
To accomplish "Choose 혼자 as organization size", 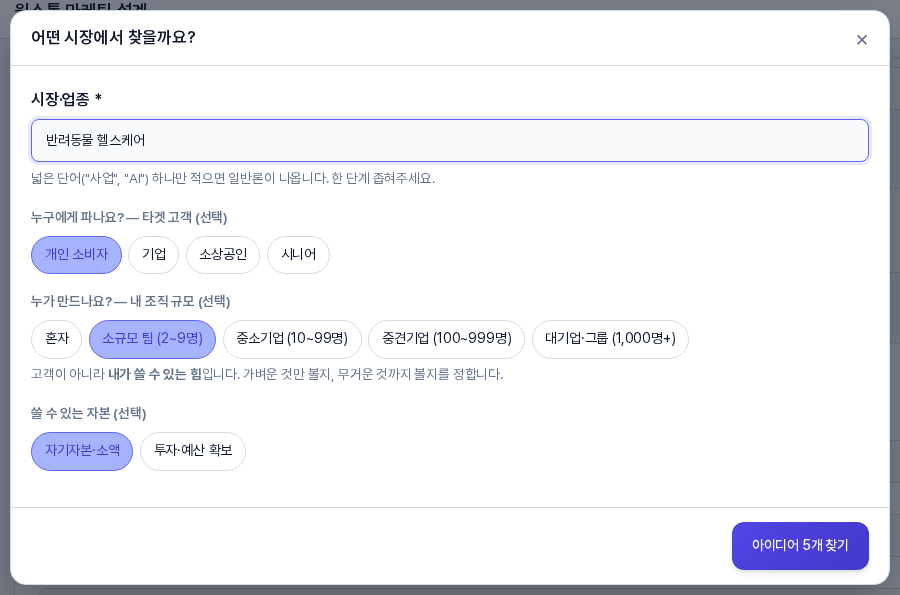I will point(57,339).
